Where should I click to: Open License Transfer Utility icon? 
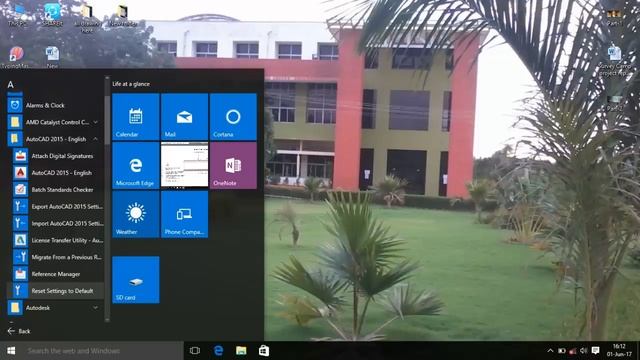tap(20, 240)
